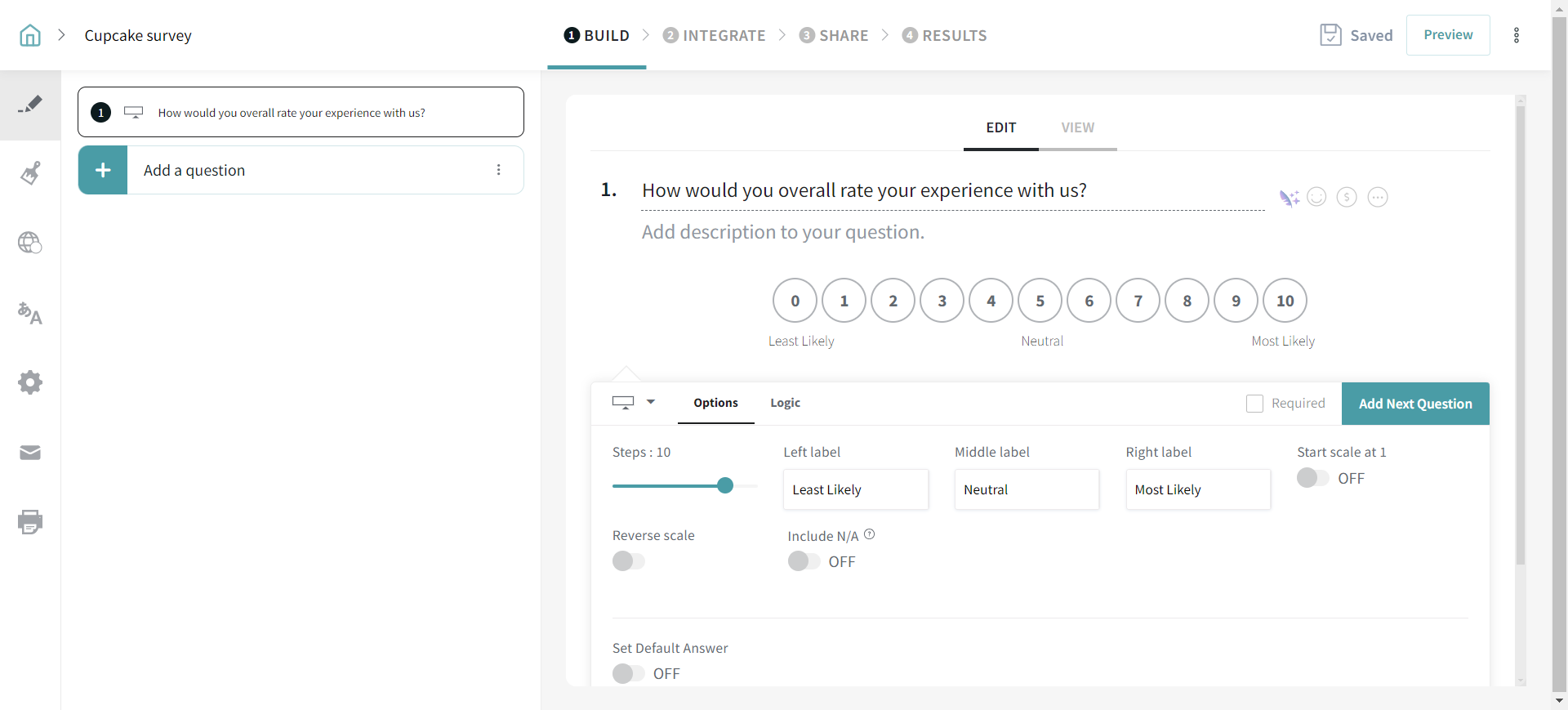The width and height of the screenshot is (1568, 710).
Task: Turn on the Reverse scale toggle
Action: tap(628, 561)
